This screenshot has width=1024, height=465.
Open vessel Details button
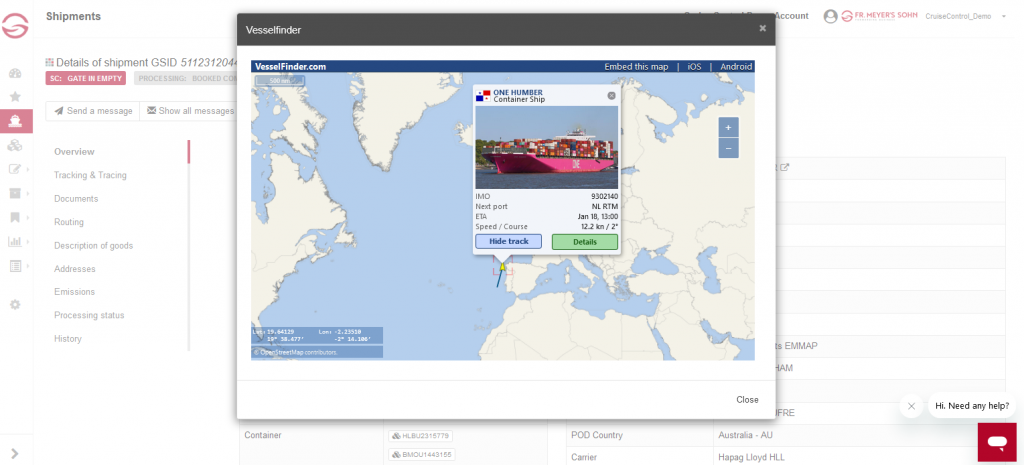point(584,242)
